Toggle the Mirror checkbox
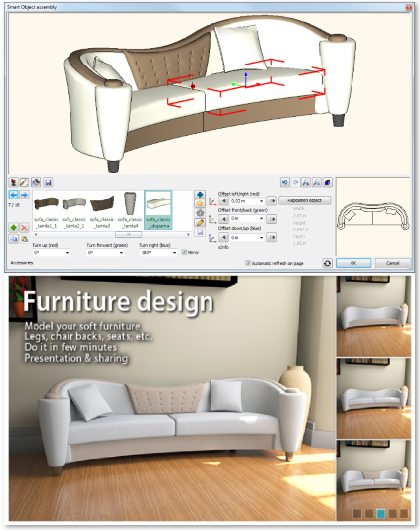 184,252
